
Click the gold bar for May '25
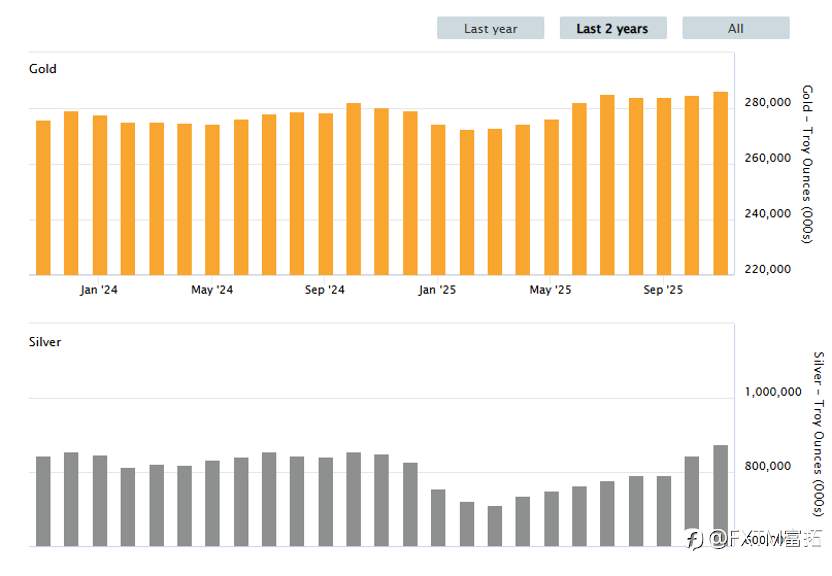[551, 197]
